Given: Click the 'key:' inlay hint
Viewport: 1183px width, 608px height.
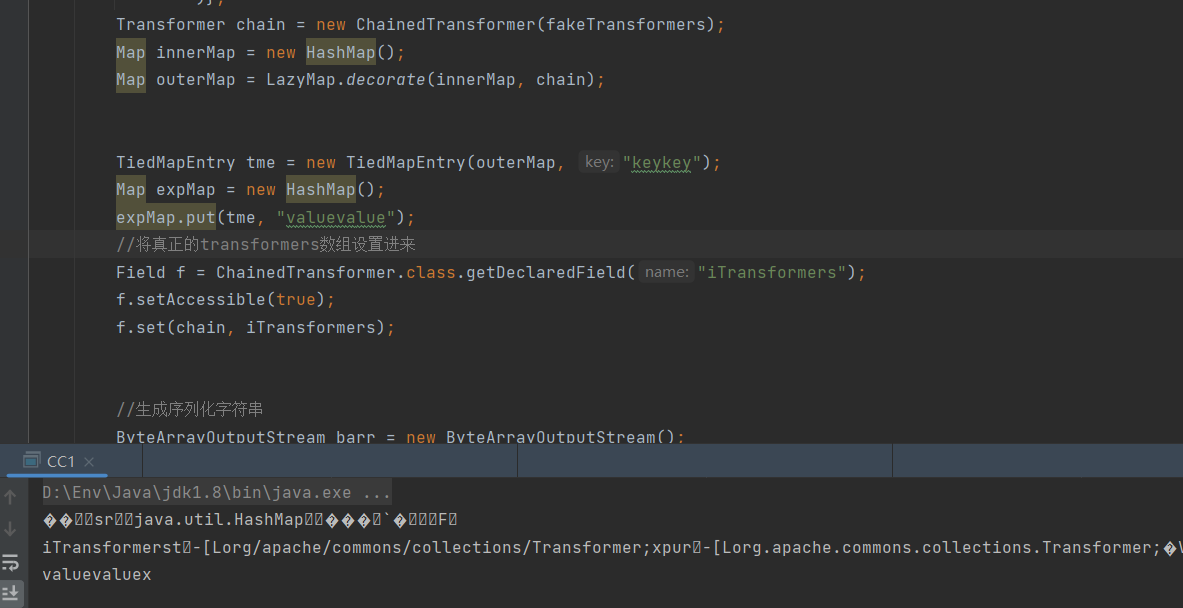Looking at the screenshot, I should (599, 162).
